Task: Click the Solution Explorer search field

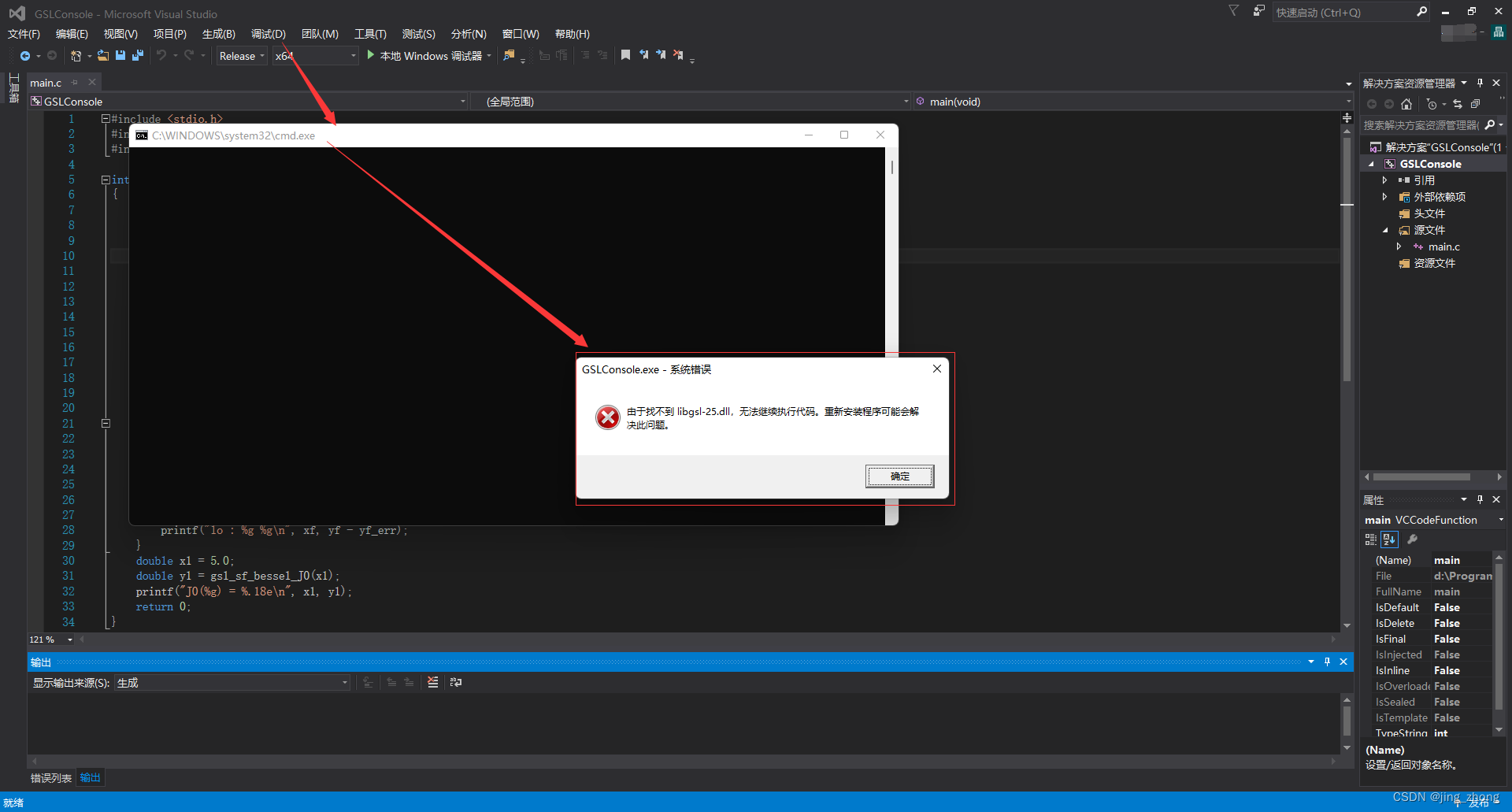Action: coord(1421,125)
